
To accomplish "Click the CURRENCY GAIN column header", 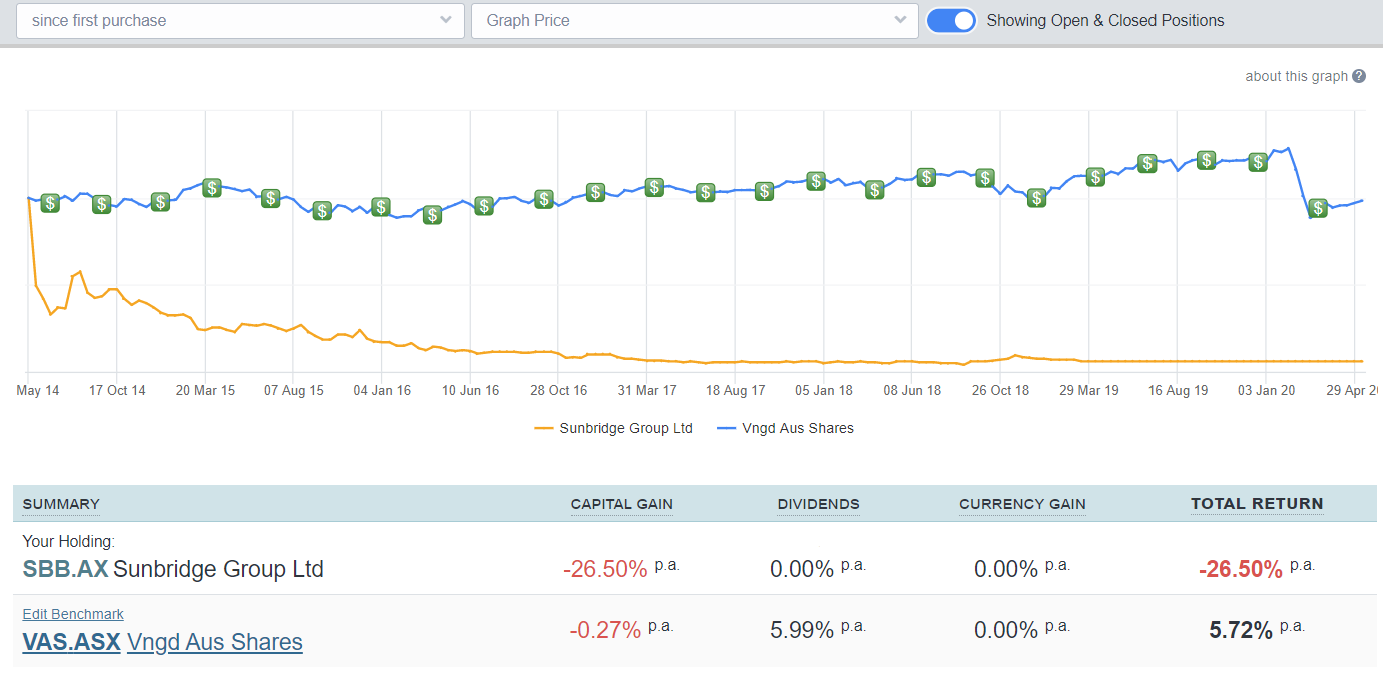I will (1022, 504).
